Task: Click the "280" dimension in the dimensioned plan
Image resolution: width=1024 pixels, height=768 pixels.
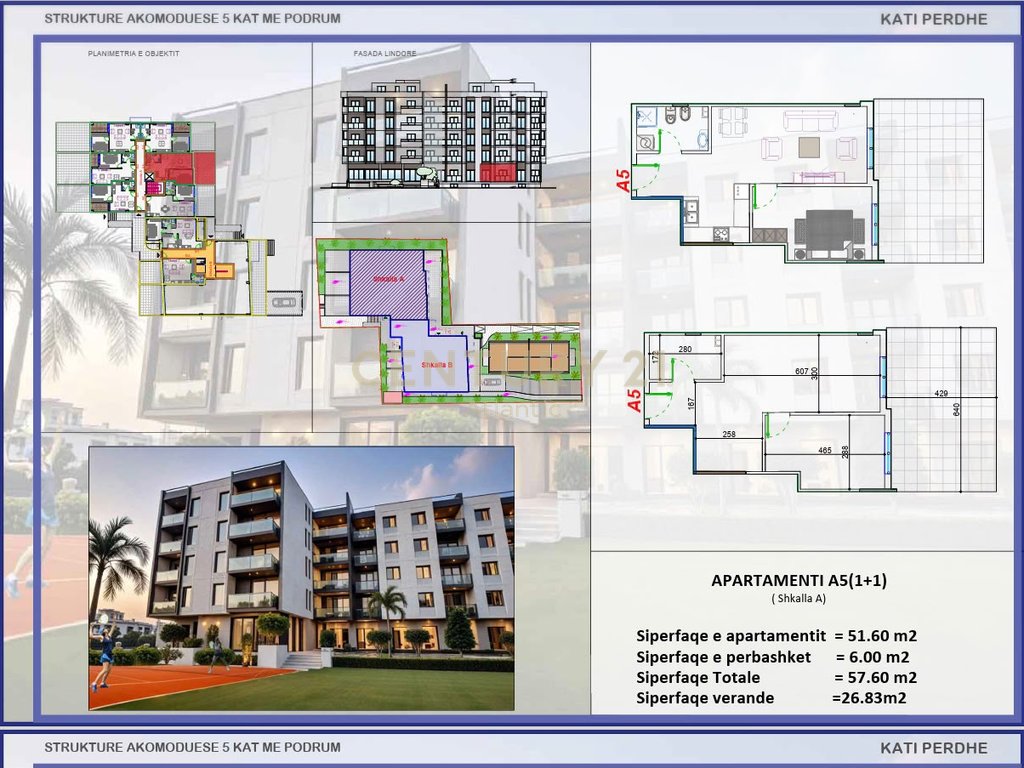Action: (685, 349)
